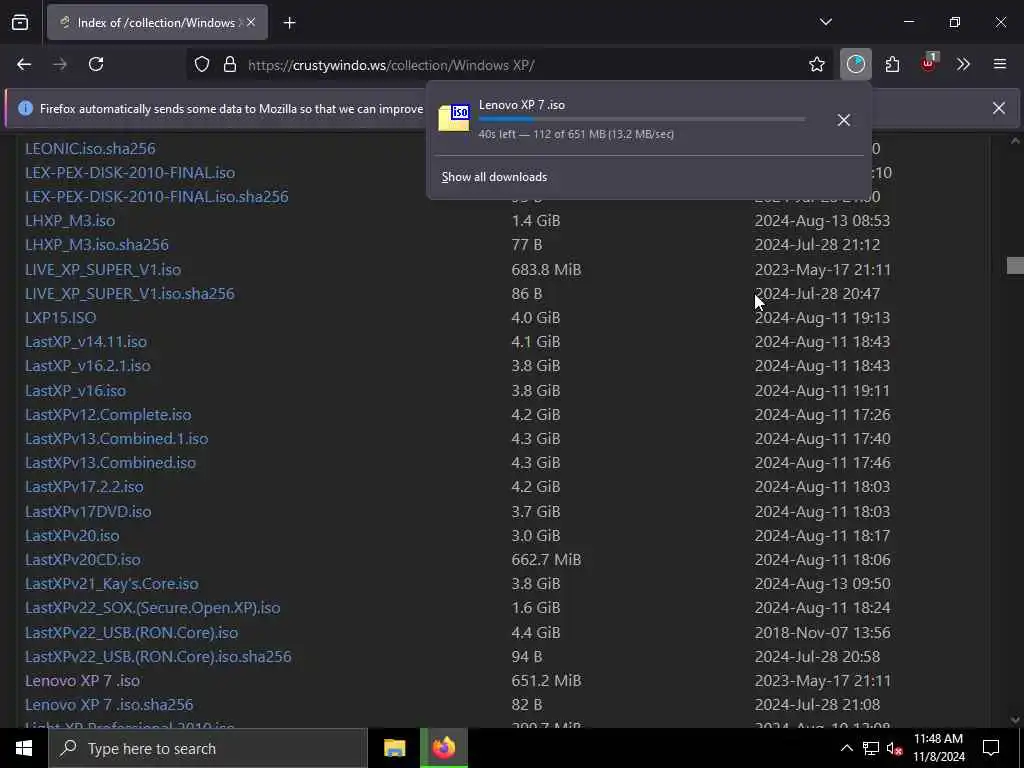Download LIVE_XP_SUPER_V1.iso
Image resolution: width=1024 pixels, height=768 pixels.
[103, 269]
